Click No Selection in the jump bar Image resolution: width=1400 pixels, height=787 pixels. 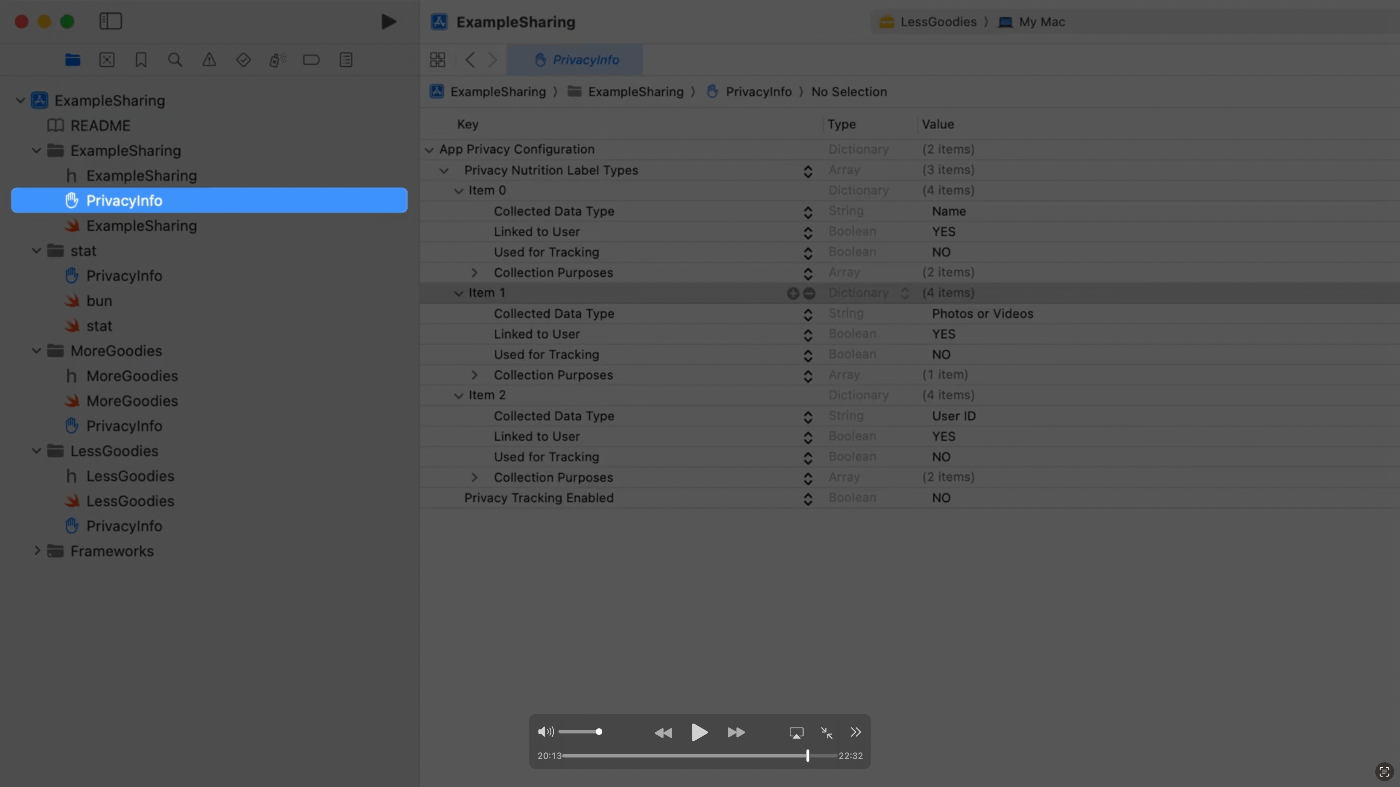849,92
